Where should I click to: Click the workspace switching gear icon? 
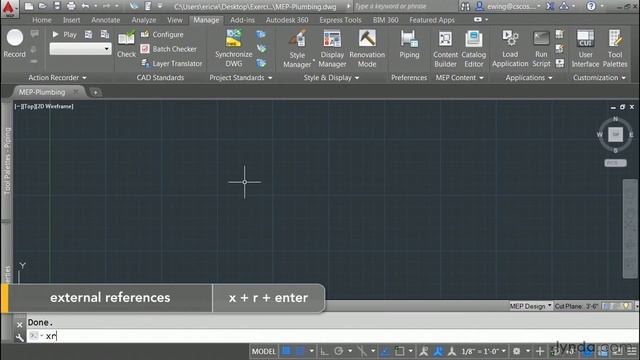516,351
